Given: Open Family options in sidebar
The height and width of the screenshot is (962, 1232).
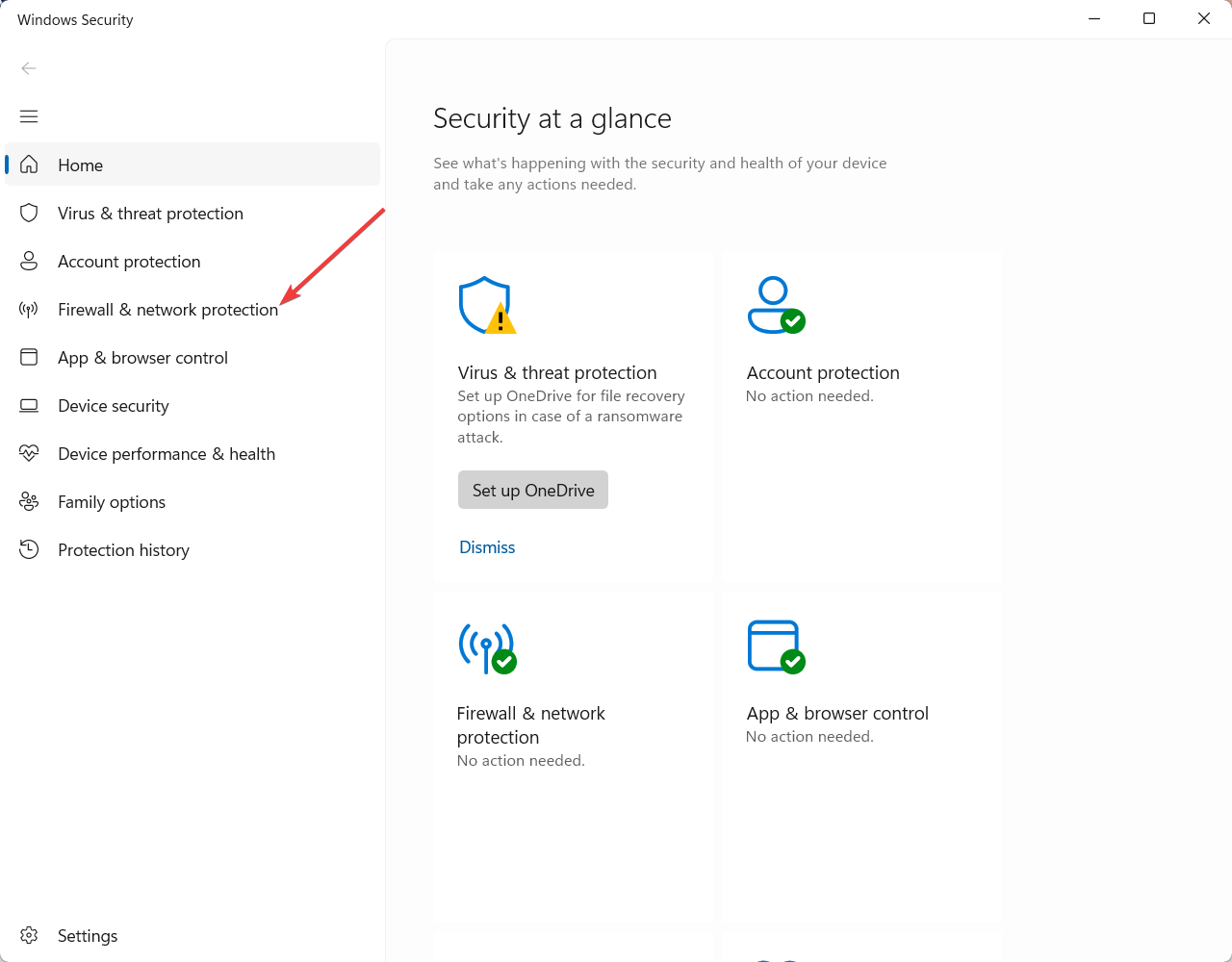Looking at the screenshot, I should click(192, 501).
